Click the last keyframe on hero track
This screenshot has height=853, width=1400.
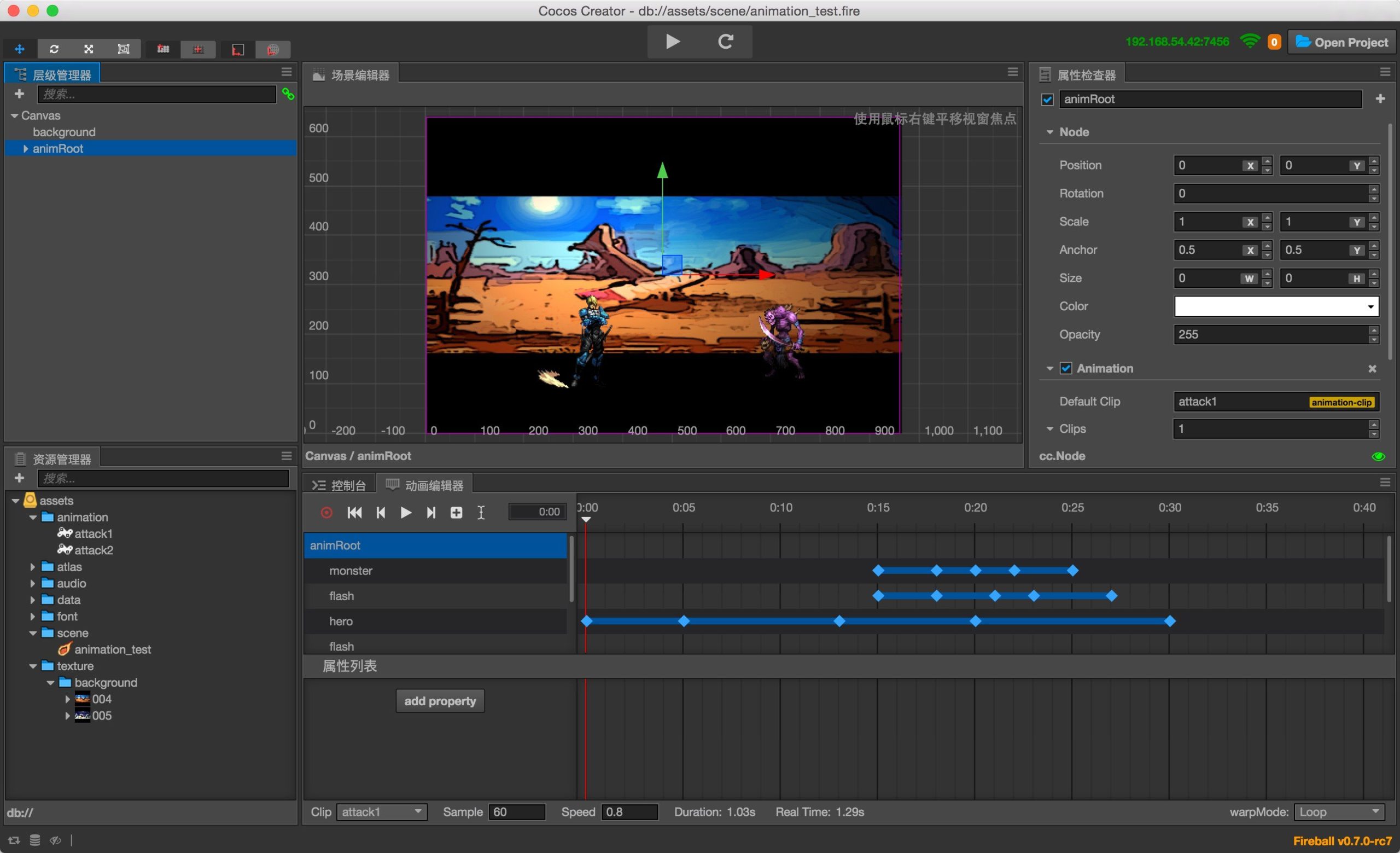[x=1169, y=621]
